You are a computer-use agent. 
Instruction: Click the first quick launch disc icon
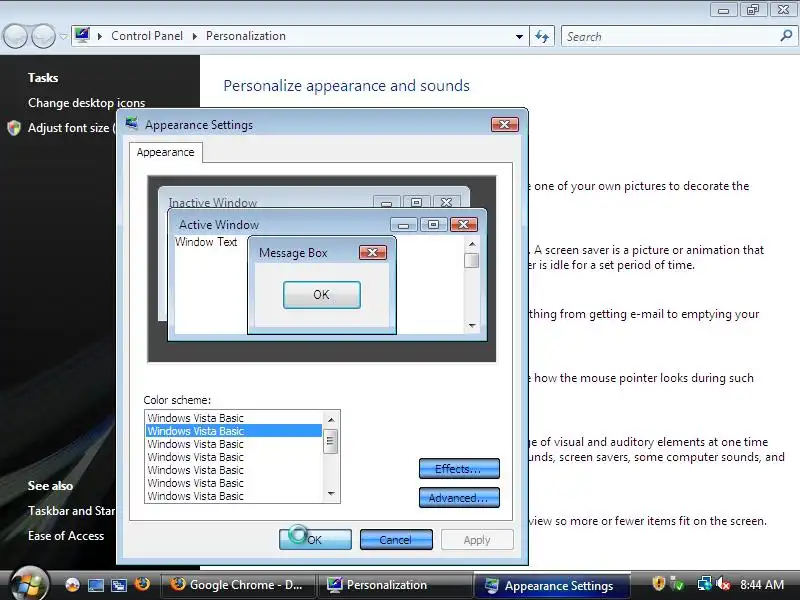pyautogui.click(x=72, y=585)
